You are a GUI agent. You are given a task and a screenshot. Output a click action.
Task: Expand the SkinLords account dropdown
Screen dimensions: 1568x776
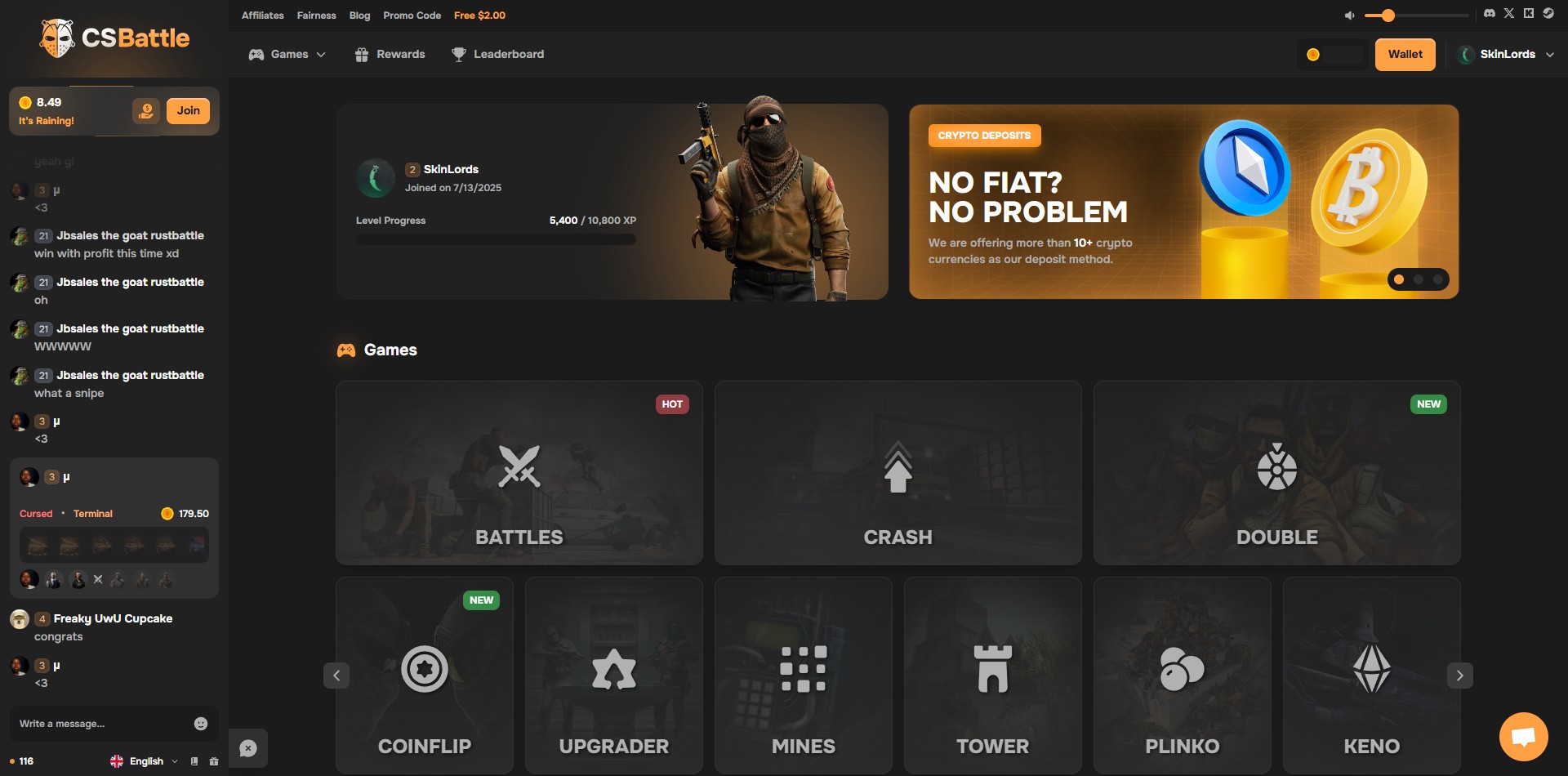pyautogui.click(x=1507, y=55)
